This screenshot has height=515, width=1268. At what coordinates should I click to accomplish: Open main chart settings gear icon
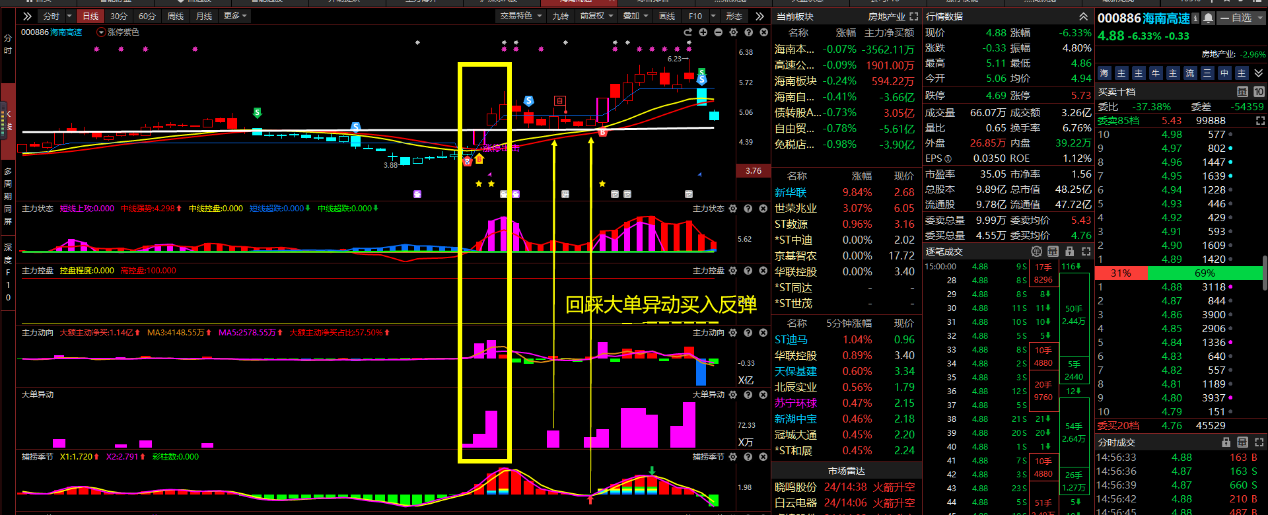tap(732, 33)
